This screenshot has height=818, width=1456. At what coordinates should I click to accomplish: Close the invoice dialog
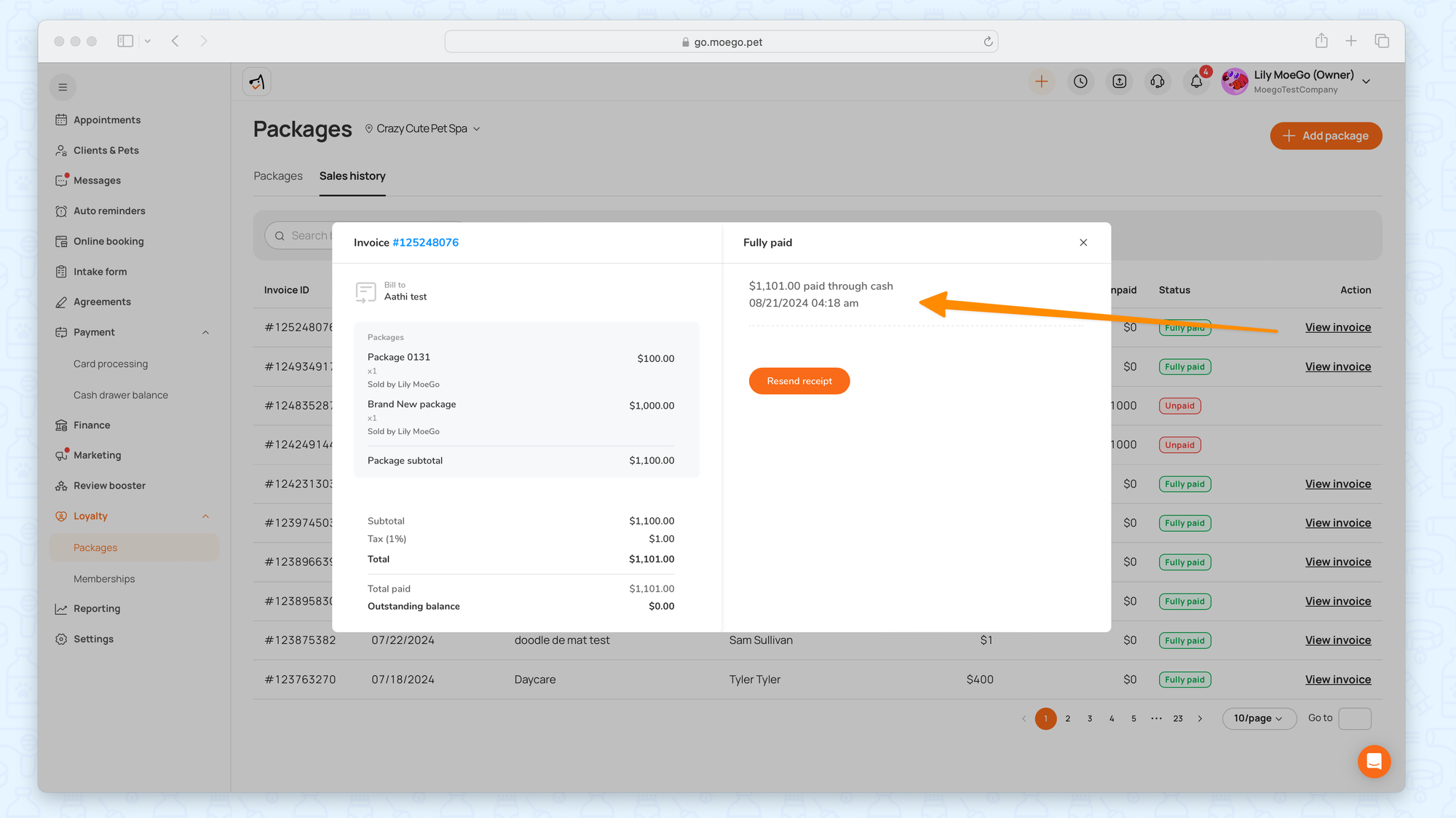coord(1083,243)
